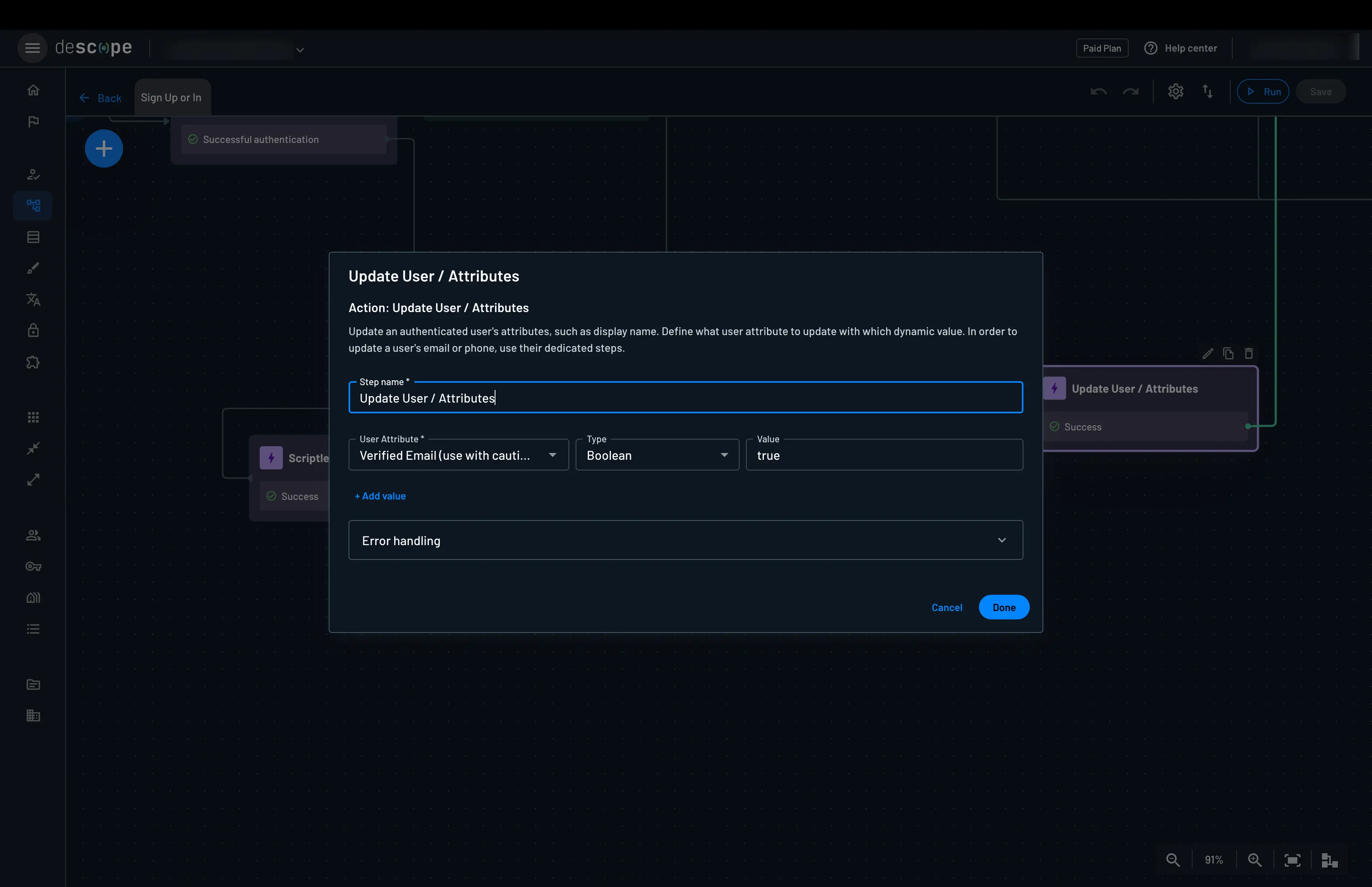Click the Value field containing true
The height and width of the screenshot is (887, 1372).
(884, 455)
